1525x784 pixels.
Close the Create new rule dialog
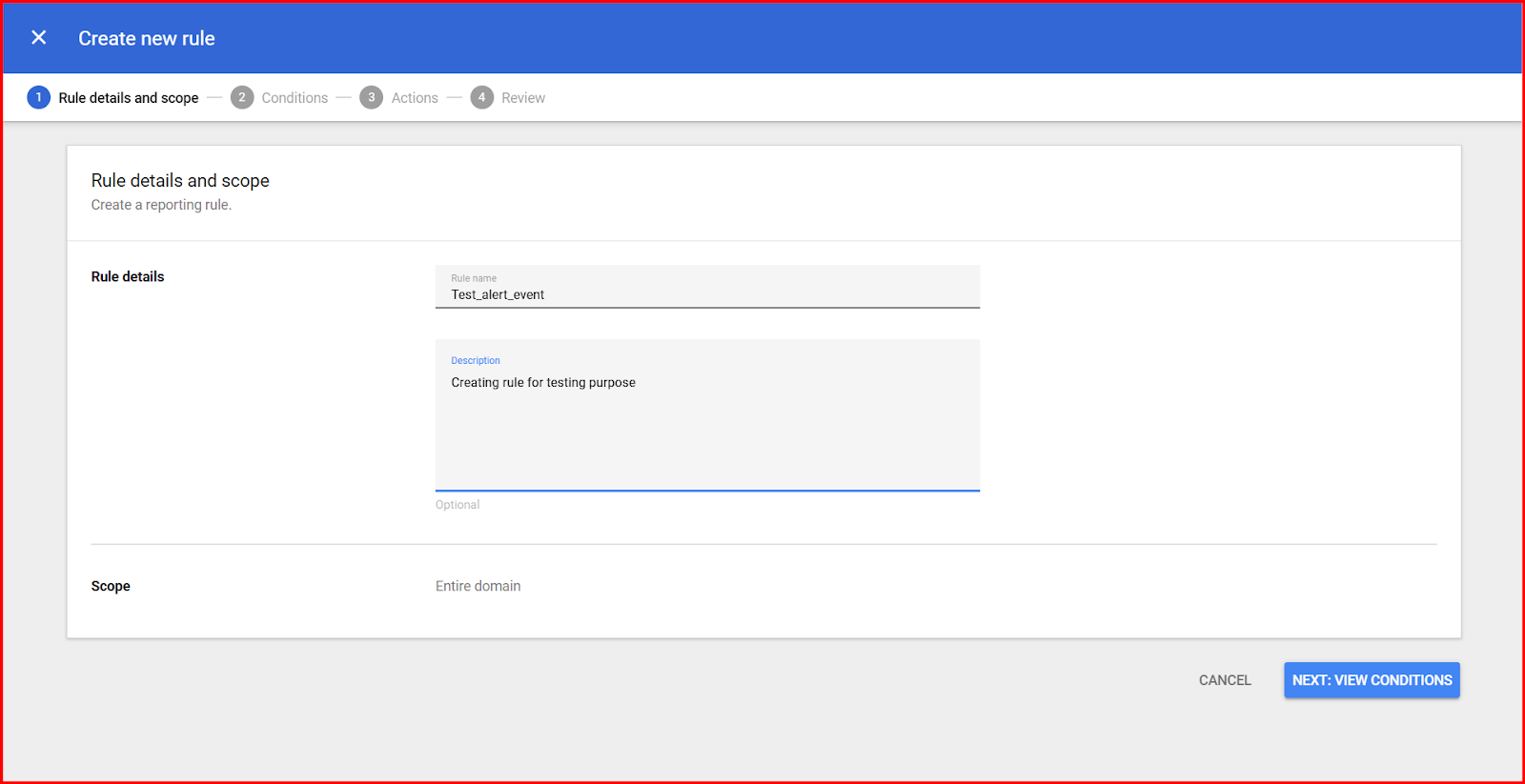[x=39, y=38]
